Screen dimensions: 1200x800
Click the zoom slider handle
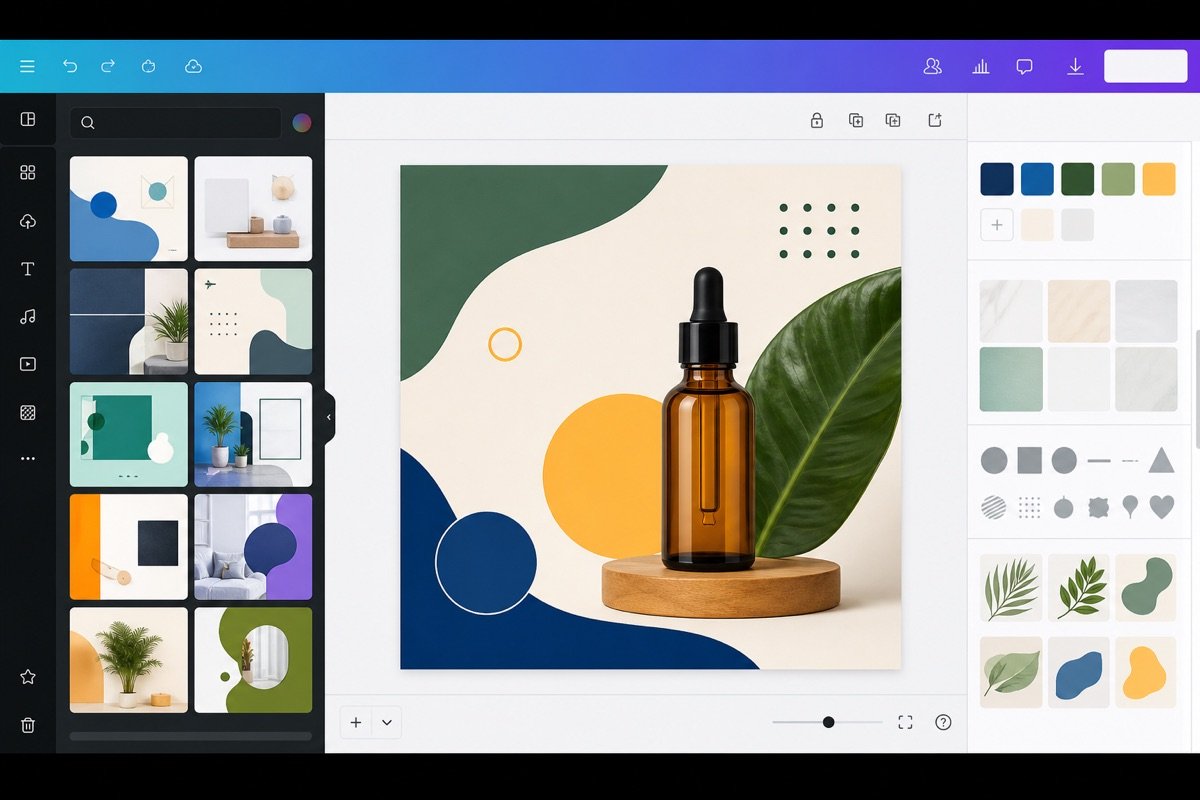pyautogui.click(x=828, y=722)
